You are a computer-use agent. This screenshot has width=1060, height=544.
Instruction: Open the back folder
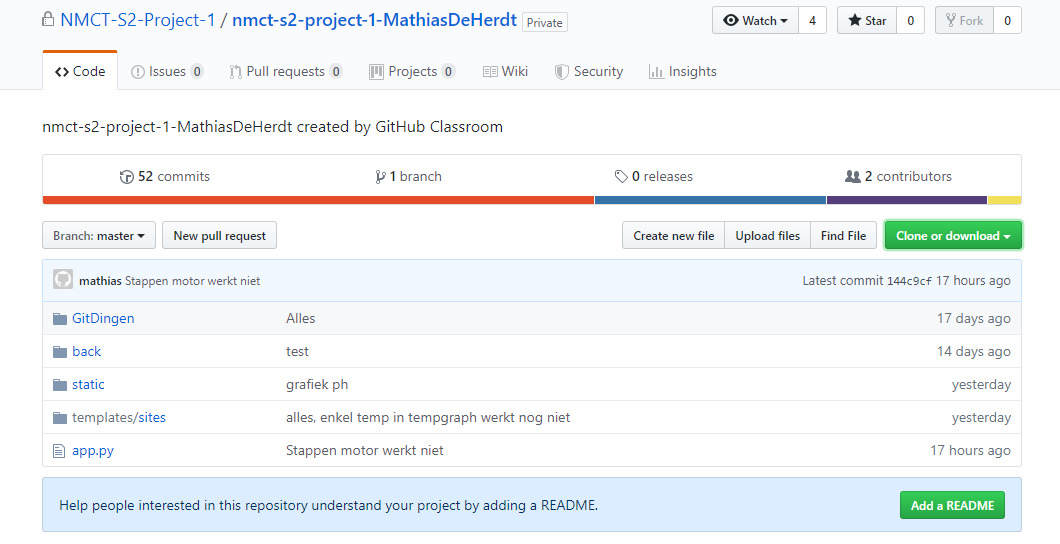(x=87, y=351)
